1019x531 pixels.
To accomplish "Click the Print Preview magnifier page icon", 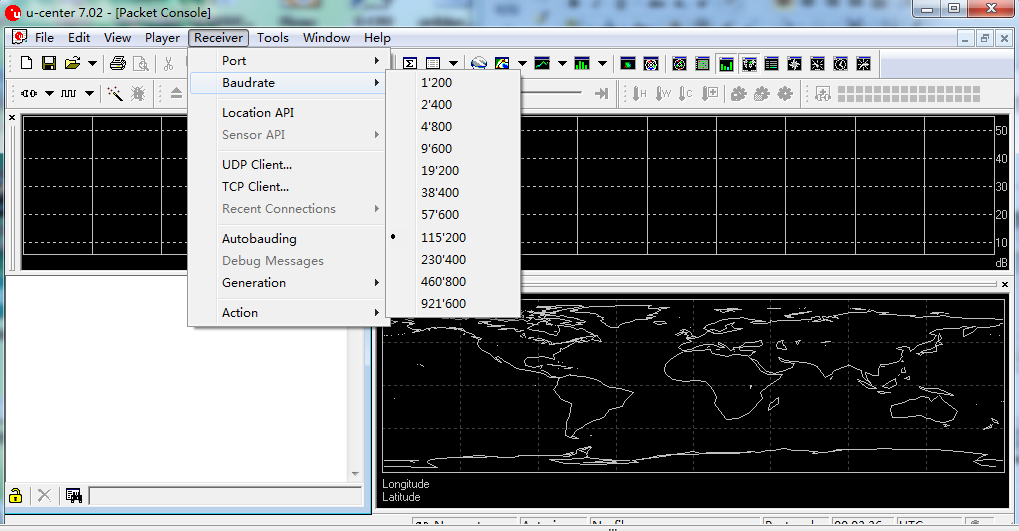I will pos(140,63).
